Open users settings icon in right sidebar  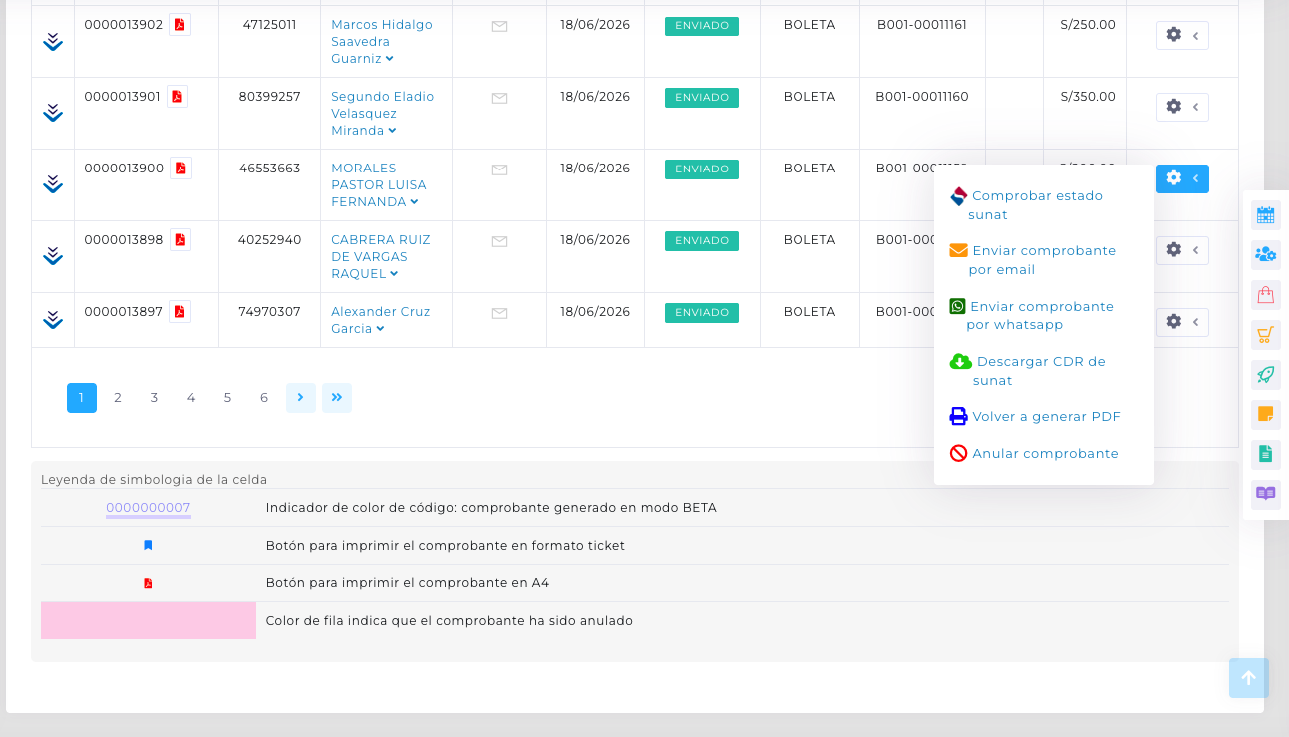pos(1266,255)
